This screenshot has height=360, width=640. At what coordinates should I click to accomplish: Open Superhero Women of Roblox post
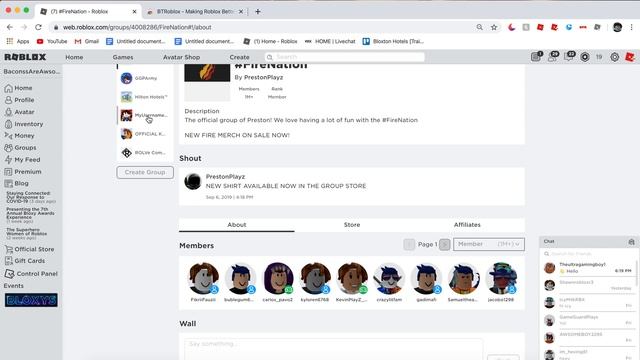coord(26,234)
